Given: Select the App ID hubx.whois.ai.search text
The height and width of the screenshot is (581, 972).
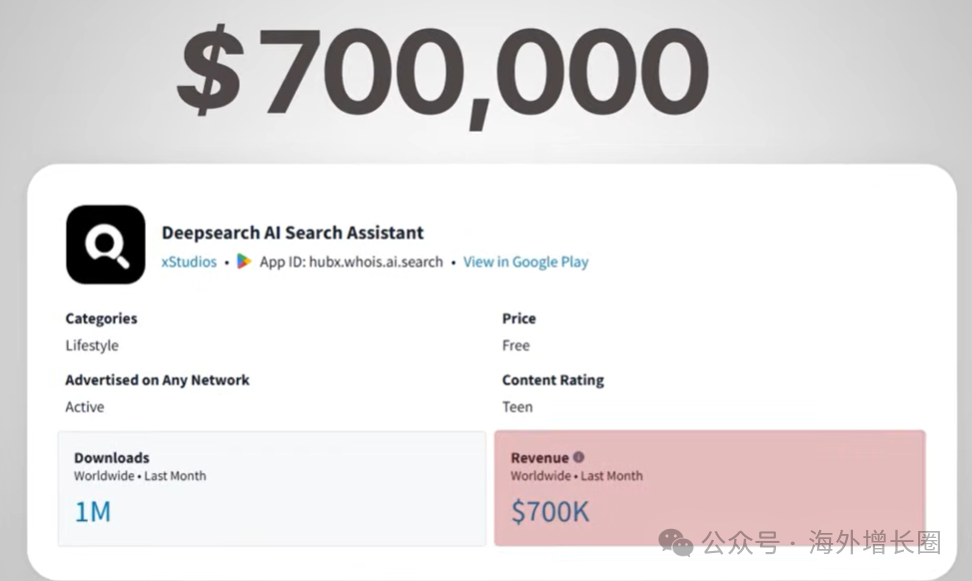Looking at the screenshot, I should click(x=351, y=262).
